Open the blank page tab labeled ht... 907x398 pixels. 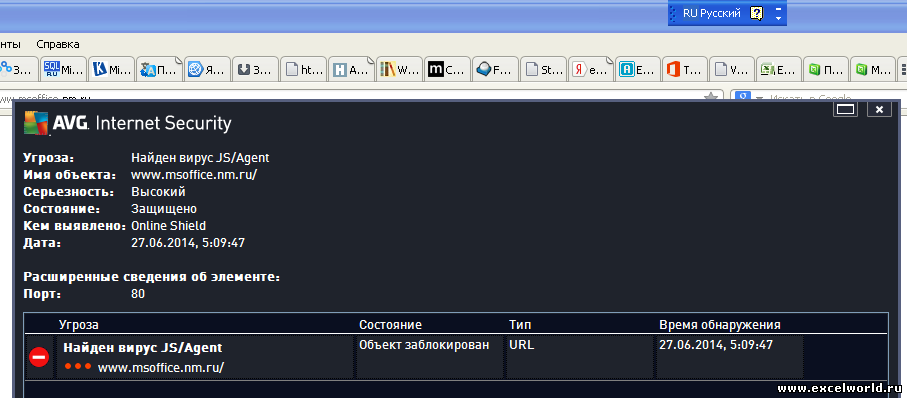click(304, 69)
